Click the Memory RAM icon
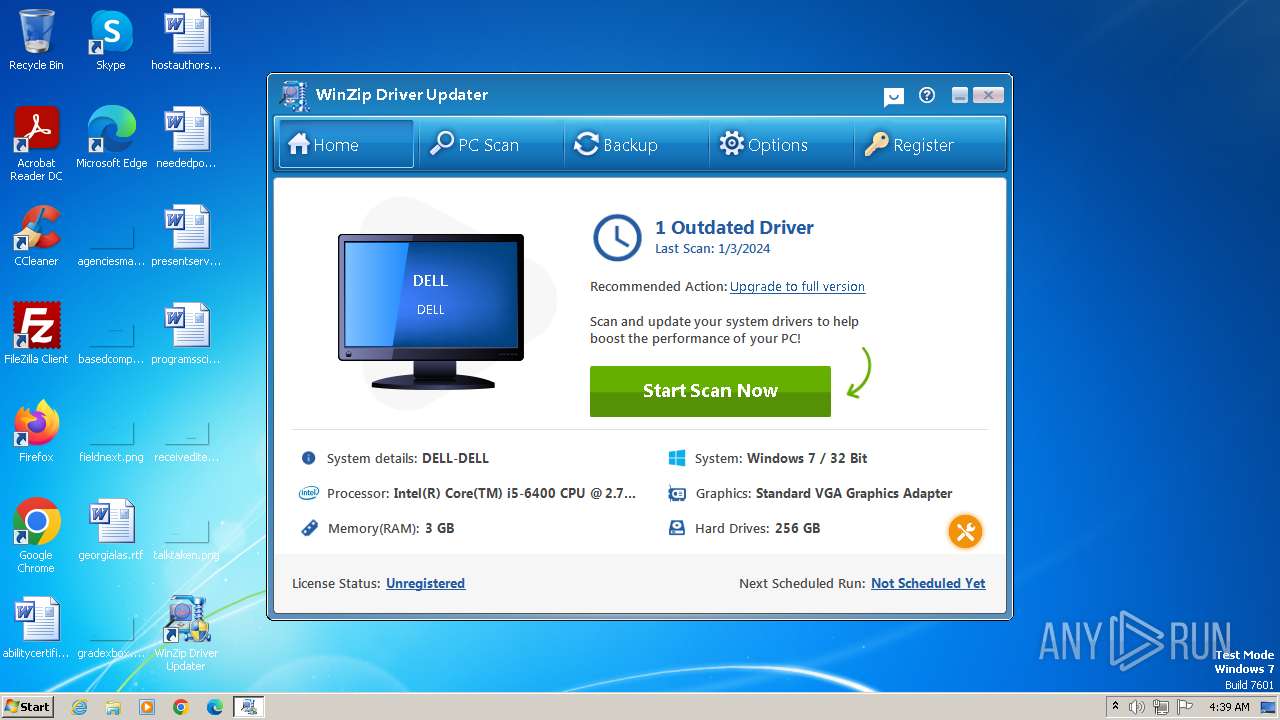Viewport: 1280px width, 720px height. pos(309,528)
